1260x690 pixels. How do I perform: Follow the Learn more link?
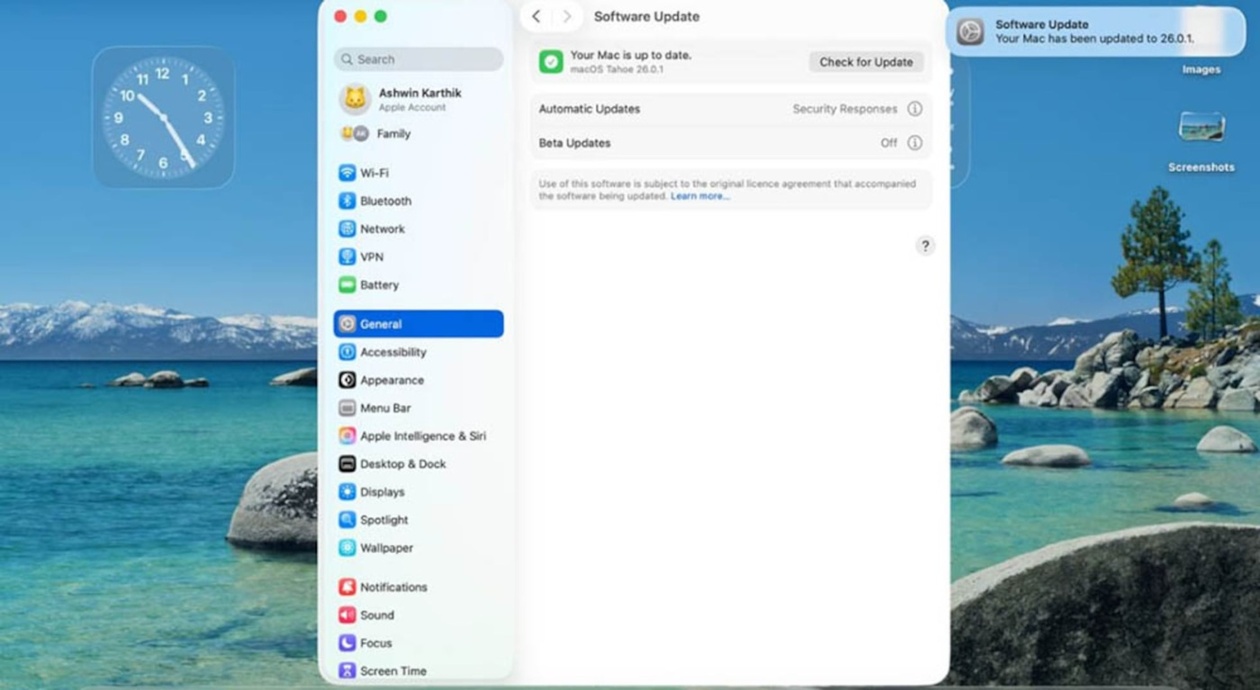pyautogui.click(x=699, y=197)
